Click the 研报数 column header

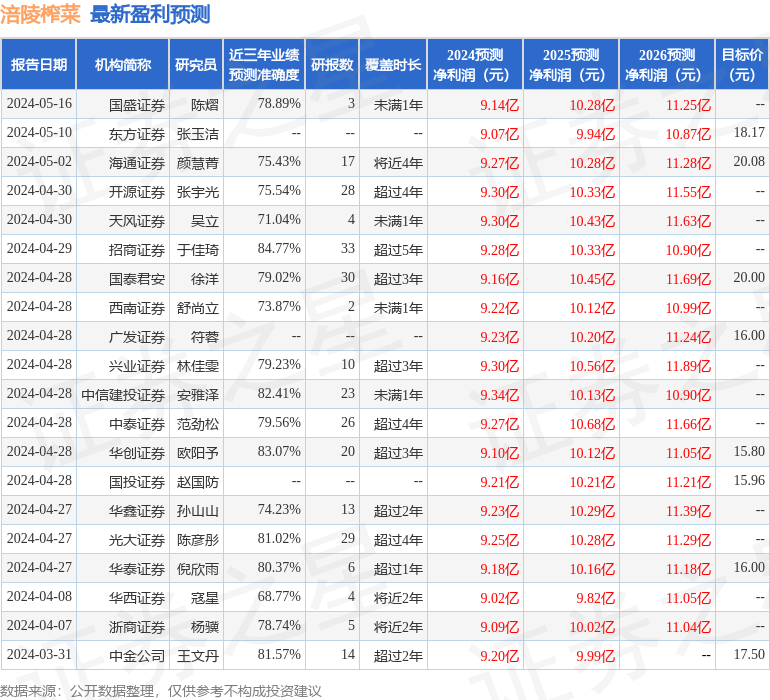point(332,65)
